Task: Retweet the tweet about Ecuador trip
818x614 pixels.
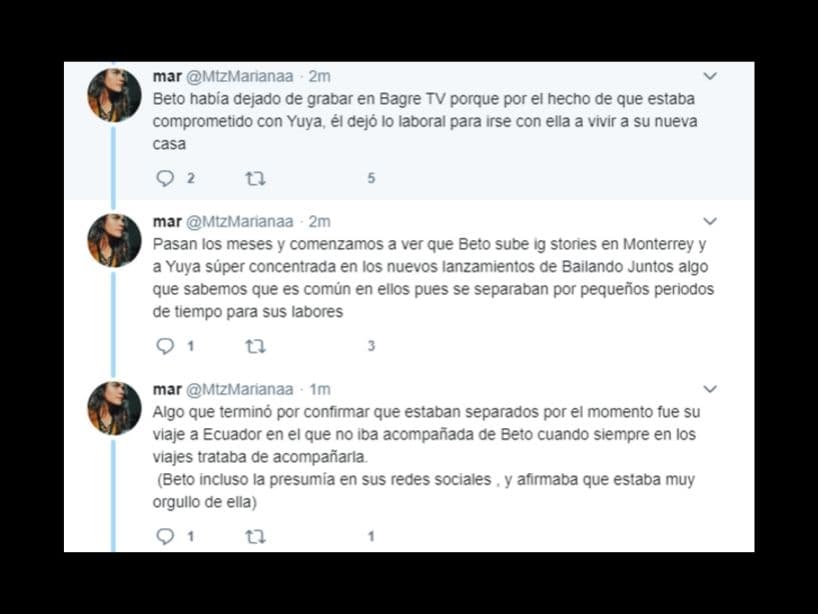Action: click(256, 537)
